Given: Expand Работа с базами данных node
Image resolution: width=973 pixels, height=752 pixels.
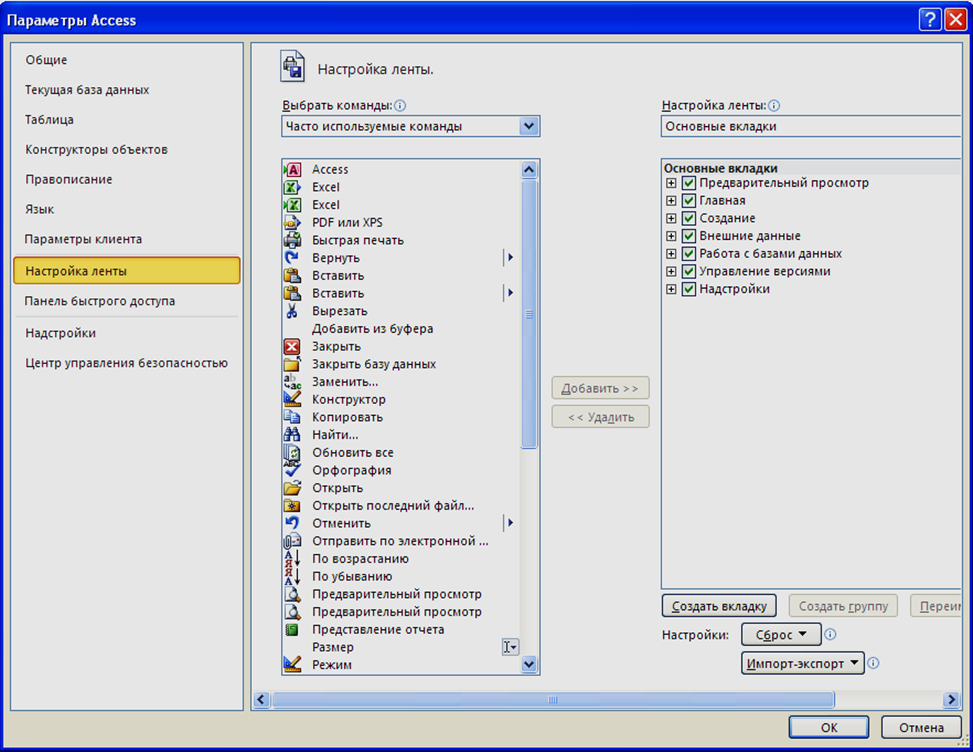Looking at the screenshot, I should pos(671,254).
